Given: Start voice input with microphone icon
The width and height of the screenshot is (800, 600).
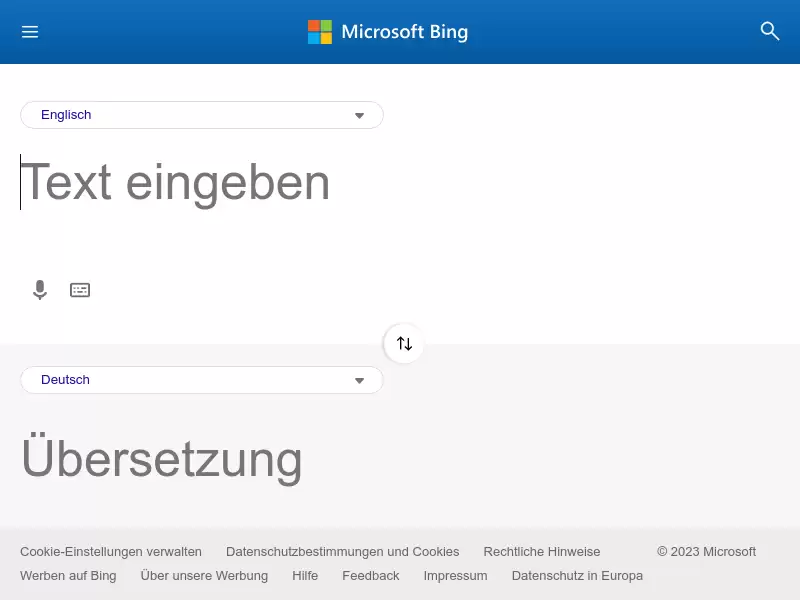Looking at the screenshot, I should (40, 290).
